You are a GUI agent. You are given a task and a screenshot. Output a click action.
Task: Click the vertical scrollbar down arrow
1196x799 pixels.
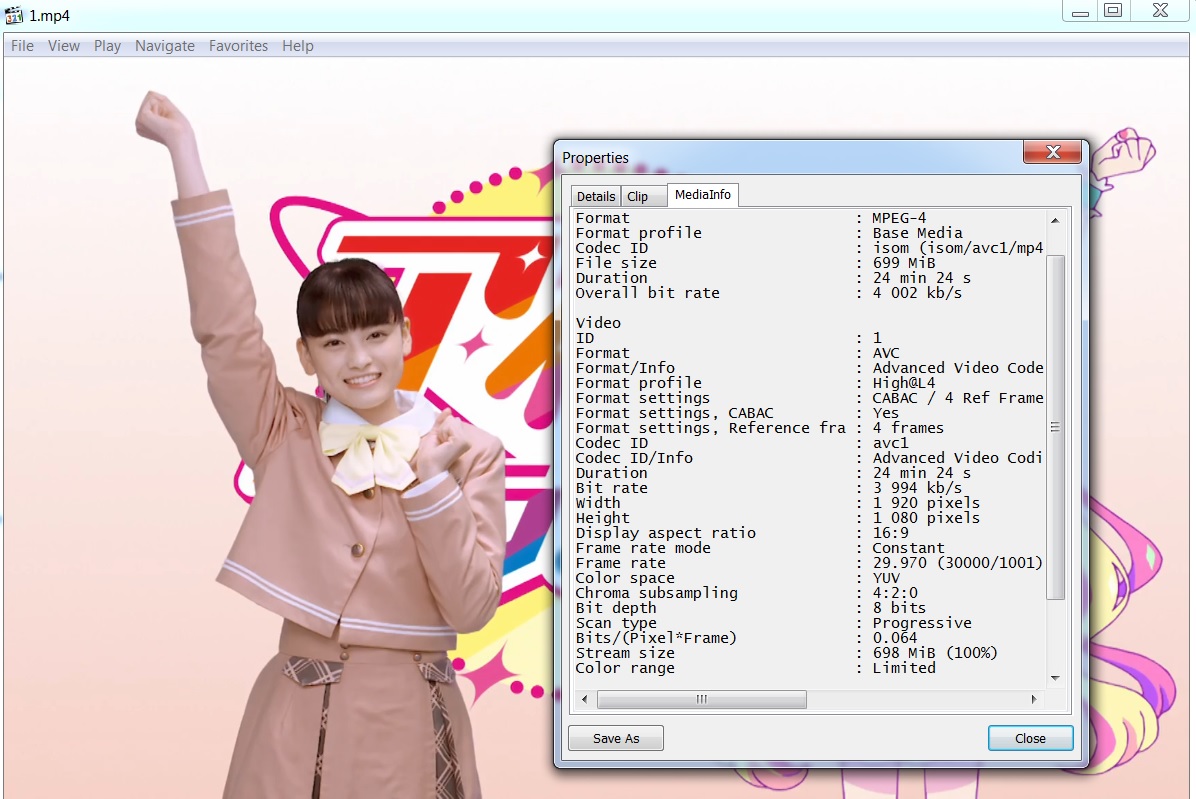tap(1056, 678)
